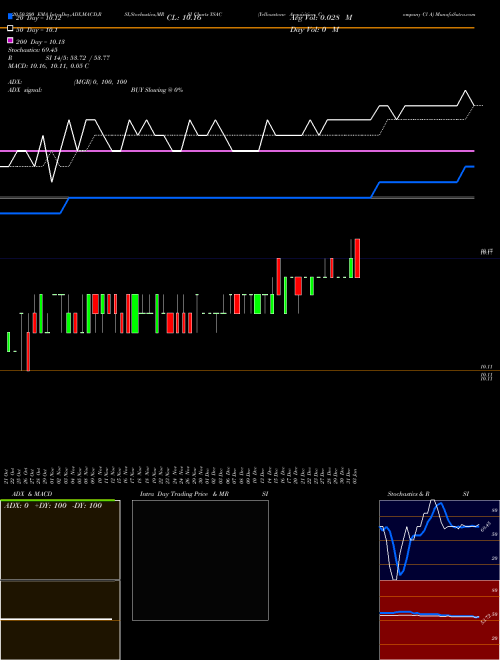Click the magenta 200 Day moving average line
The width and height of the screenshot is (500, 660).
(x=237, y=151)
